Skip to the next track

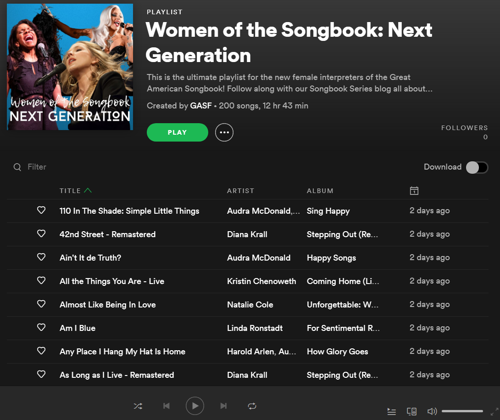pyautogui.click(x=223, y=406)
